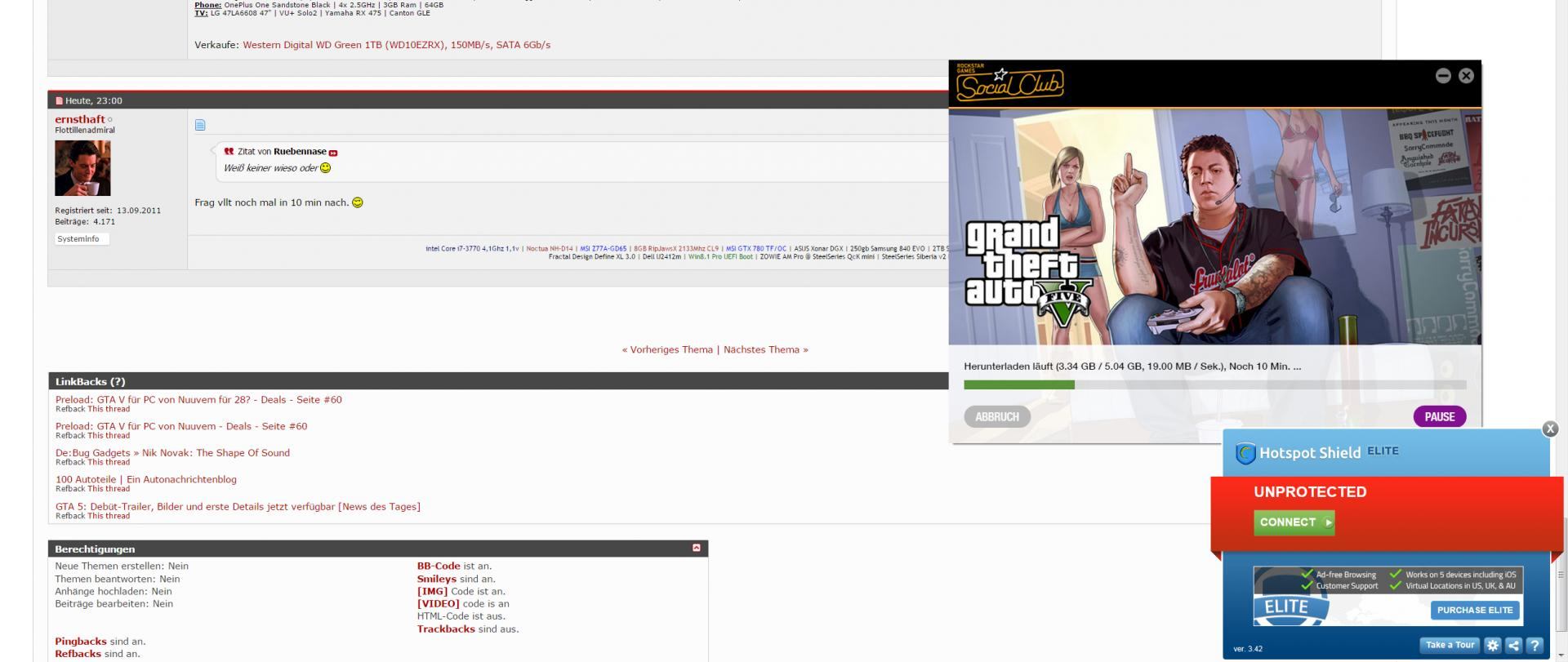
Task: Click the Social Club logo
Action: point(1009,82)
